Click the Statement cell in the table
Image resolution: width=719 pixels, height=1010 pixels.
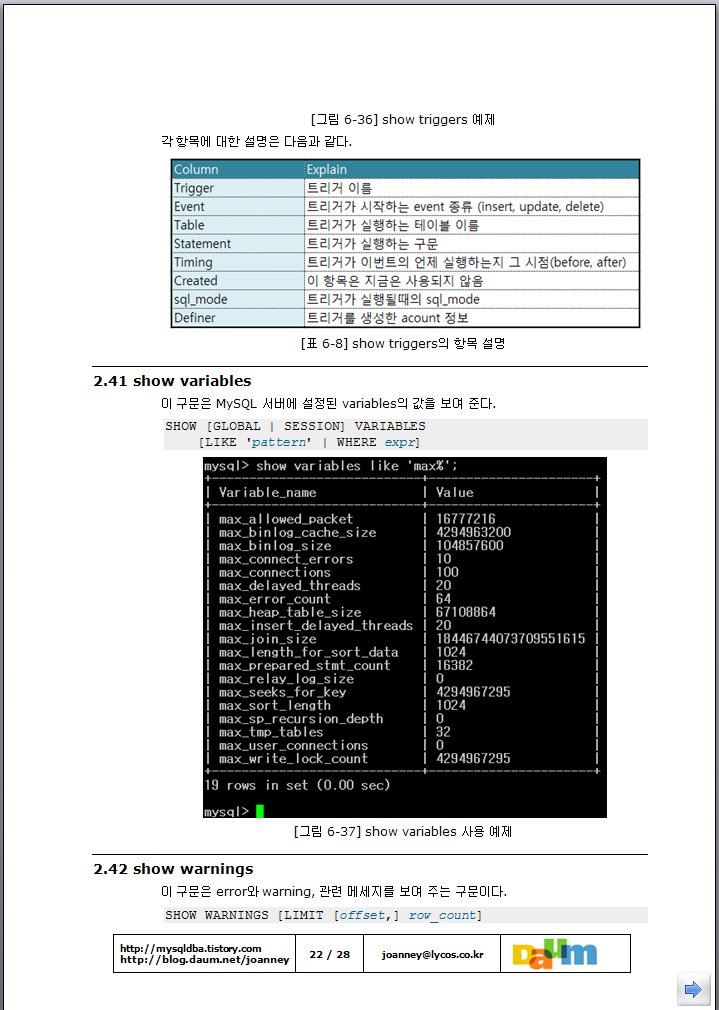coord(238,244)
